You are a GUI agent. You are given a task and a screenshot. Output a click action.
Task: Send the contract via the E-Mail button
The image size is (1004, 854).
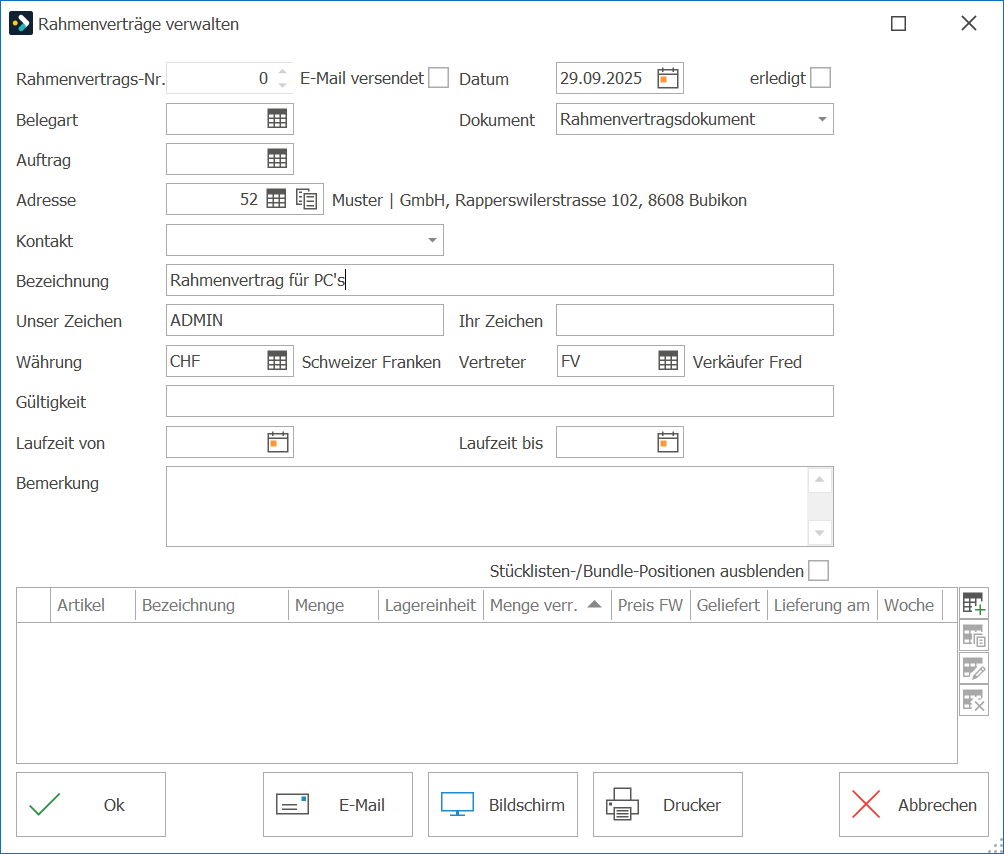coord(338,805)
